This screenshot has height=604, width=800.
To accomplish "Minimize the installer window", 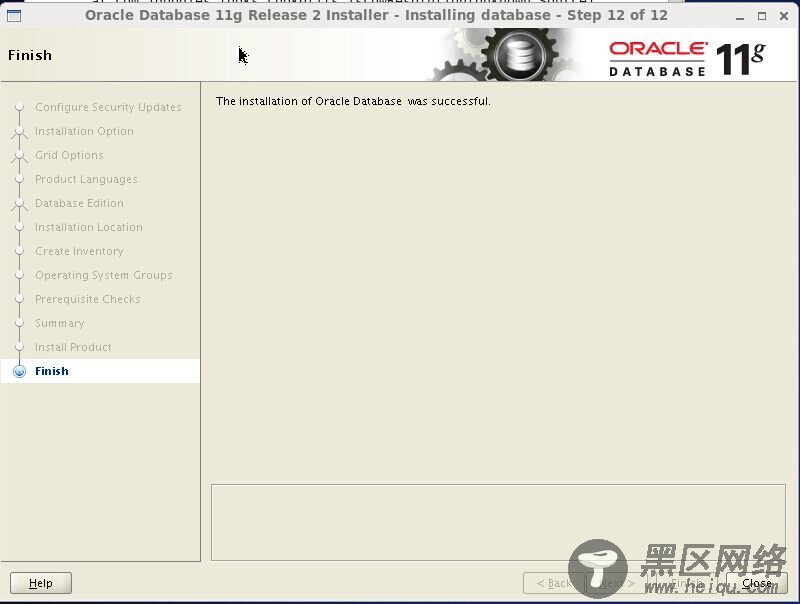I will [x=740, y=16].
